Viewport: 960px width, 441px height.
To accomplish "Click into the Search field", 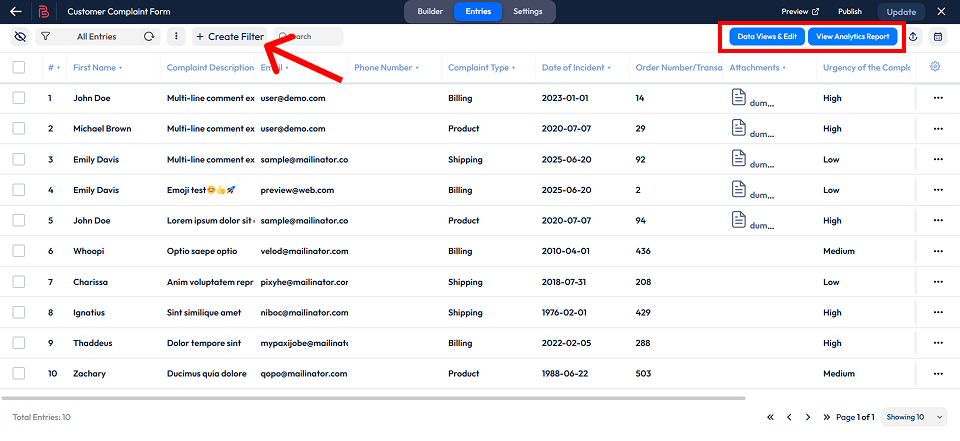I will (309, 37).
